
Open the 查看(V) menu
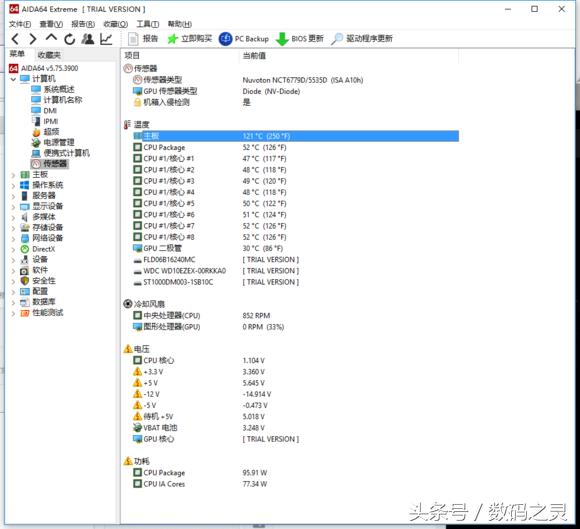[x=51, y=24]
